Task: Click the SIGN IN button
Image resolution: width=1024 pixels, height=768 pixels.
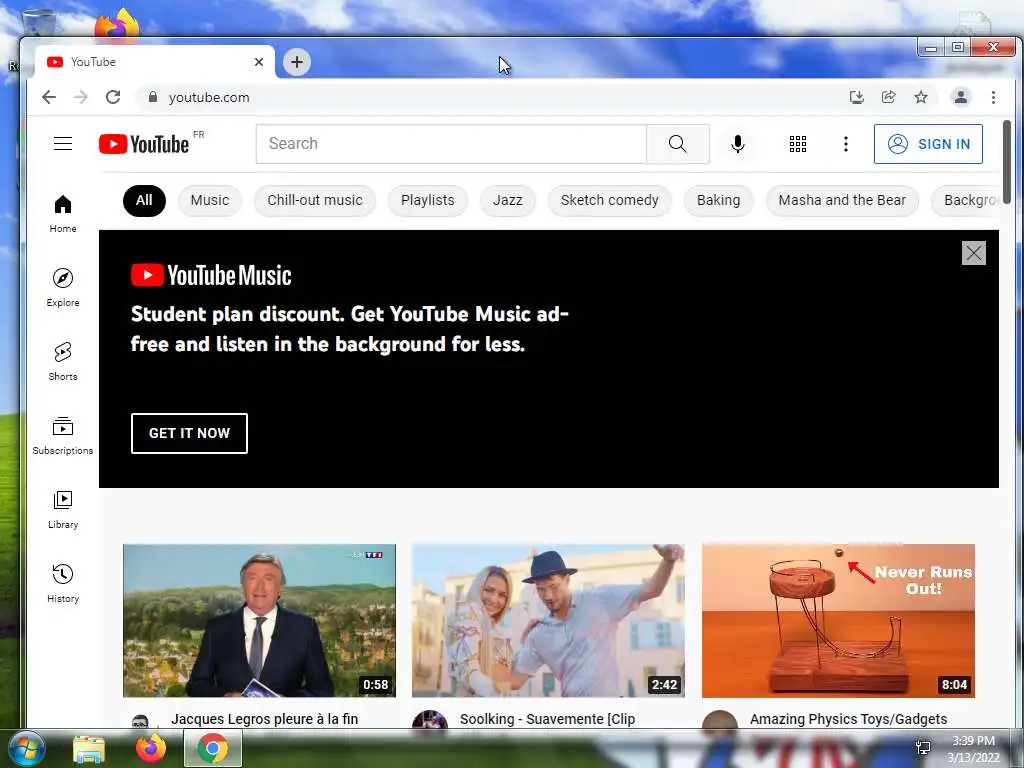Action: click(x=928, y=144)
